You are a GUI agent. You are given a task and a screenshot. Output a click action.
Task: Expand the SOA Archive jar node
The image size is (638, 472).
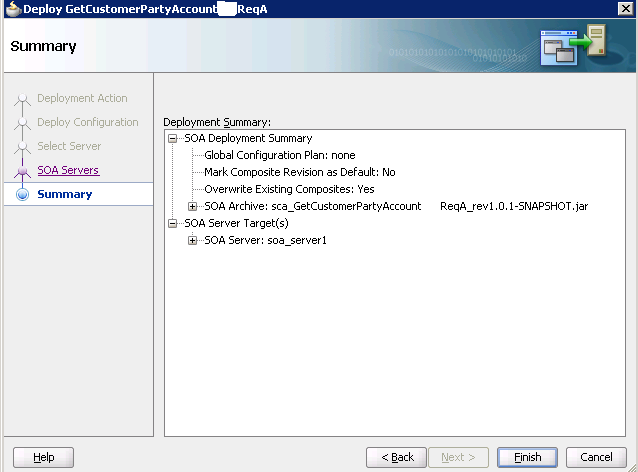click(192, 207)
